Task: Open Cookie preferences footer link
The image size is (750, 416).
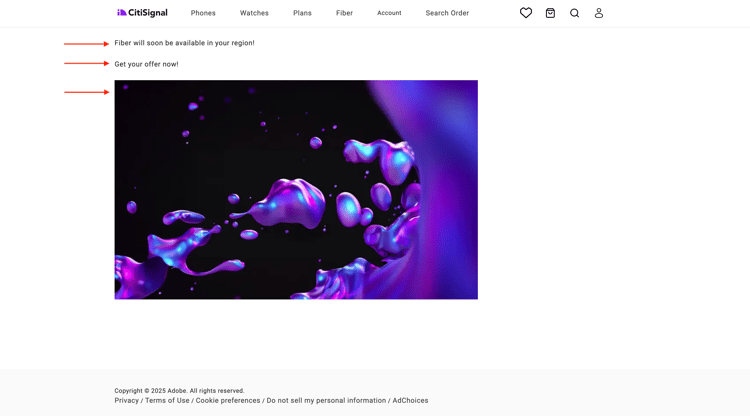Action: click(228, 401)
